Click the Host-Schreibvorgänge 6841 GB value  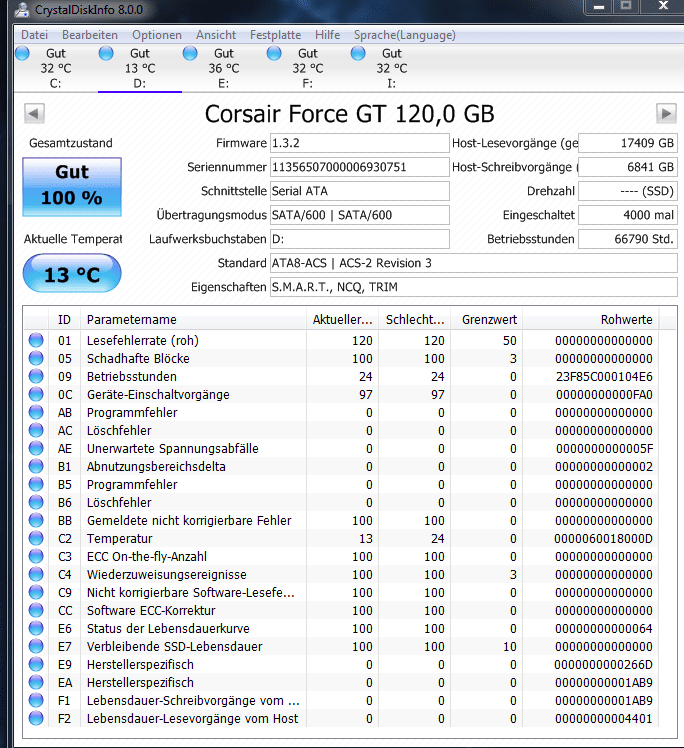[628, 167]
